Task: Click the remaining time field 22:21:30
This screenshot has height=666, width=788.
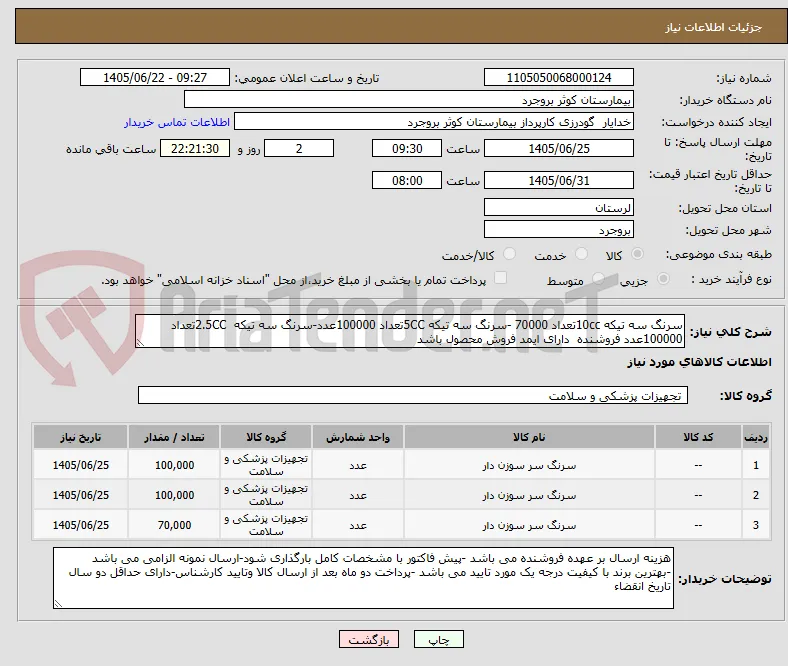Action: point(195,148)
